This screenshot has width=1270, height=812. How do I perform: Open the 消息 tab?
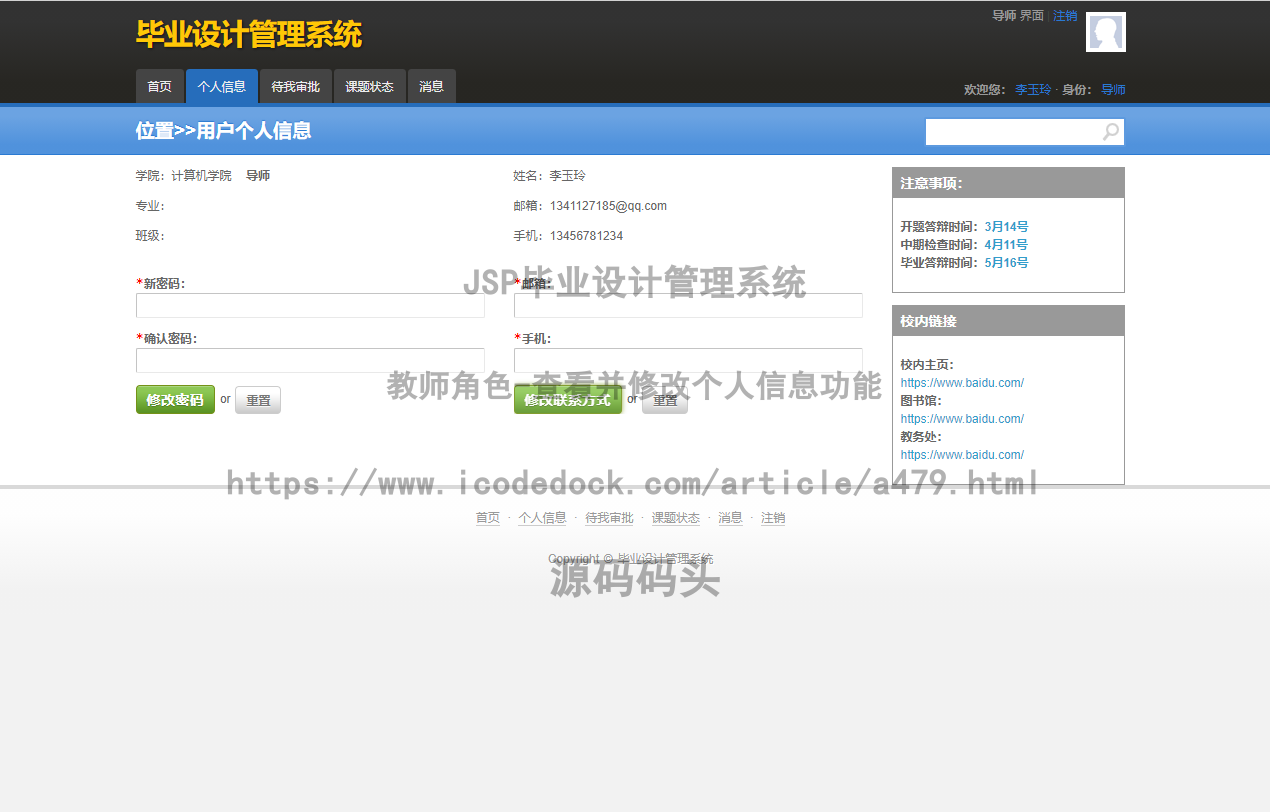tap(431, 86)
